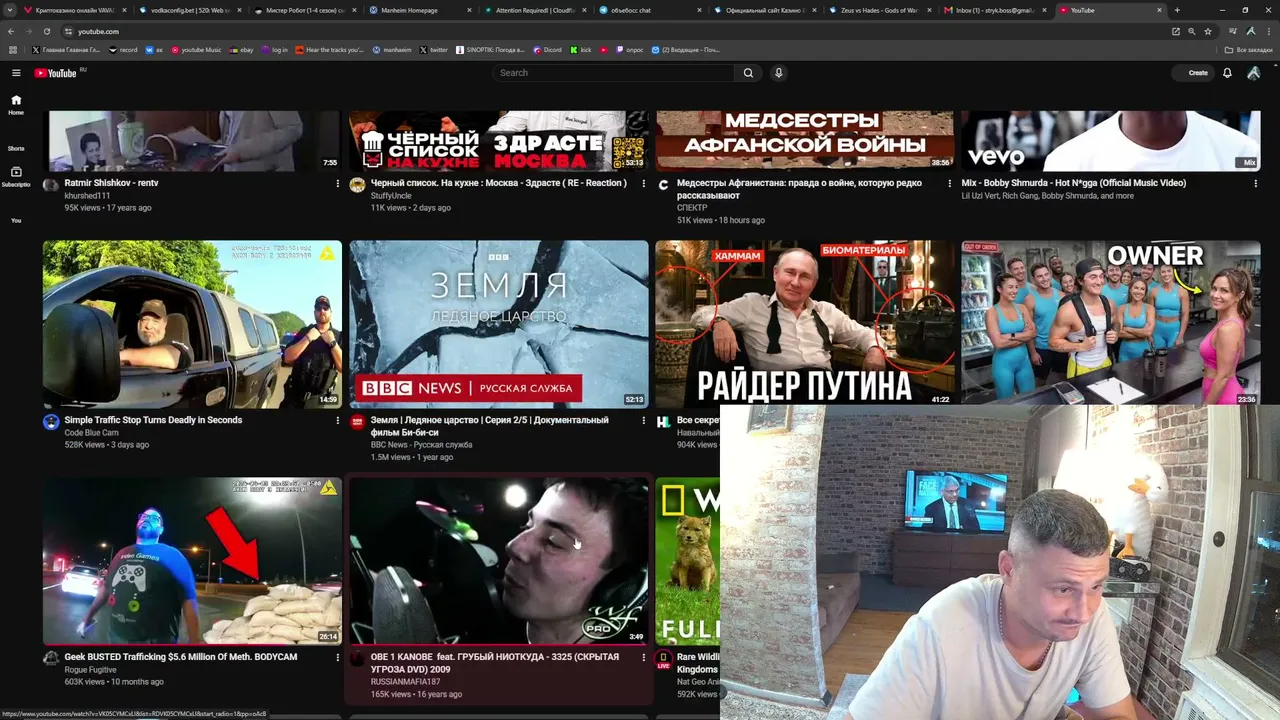Open the bookmarks bar apps grid
1280x720 pixels.
[13, 49]
